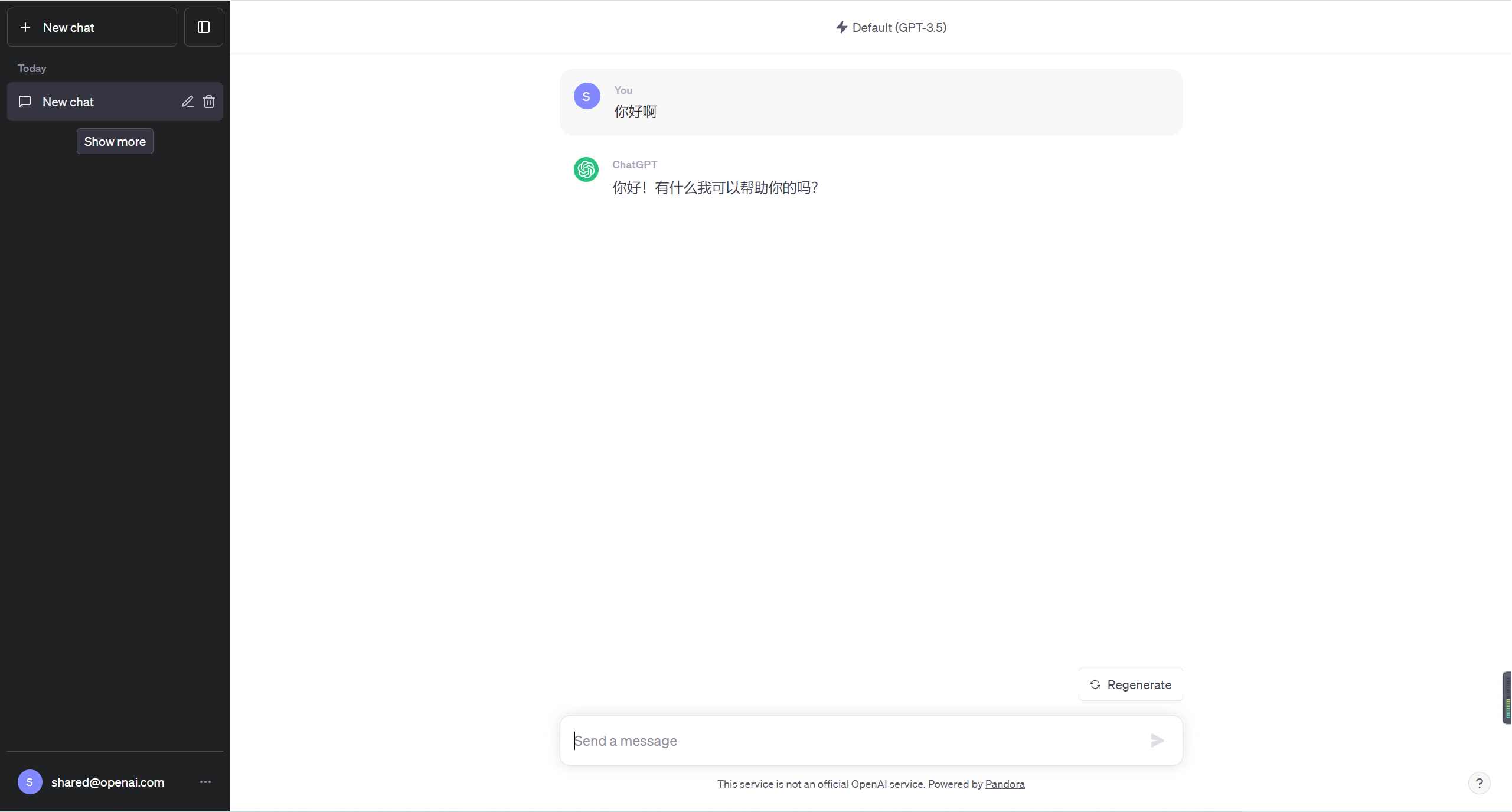
Task: Click the send message arrow icon
Action: click(1157, 740)
